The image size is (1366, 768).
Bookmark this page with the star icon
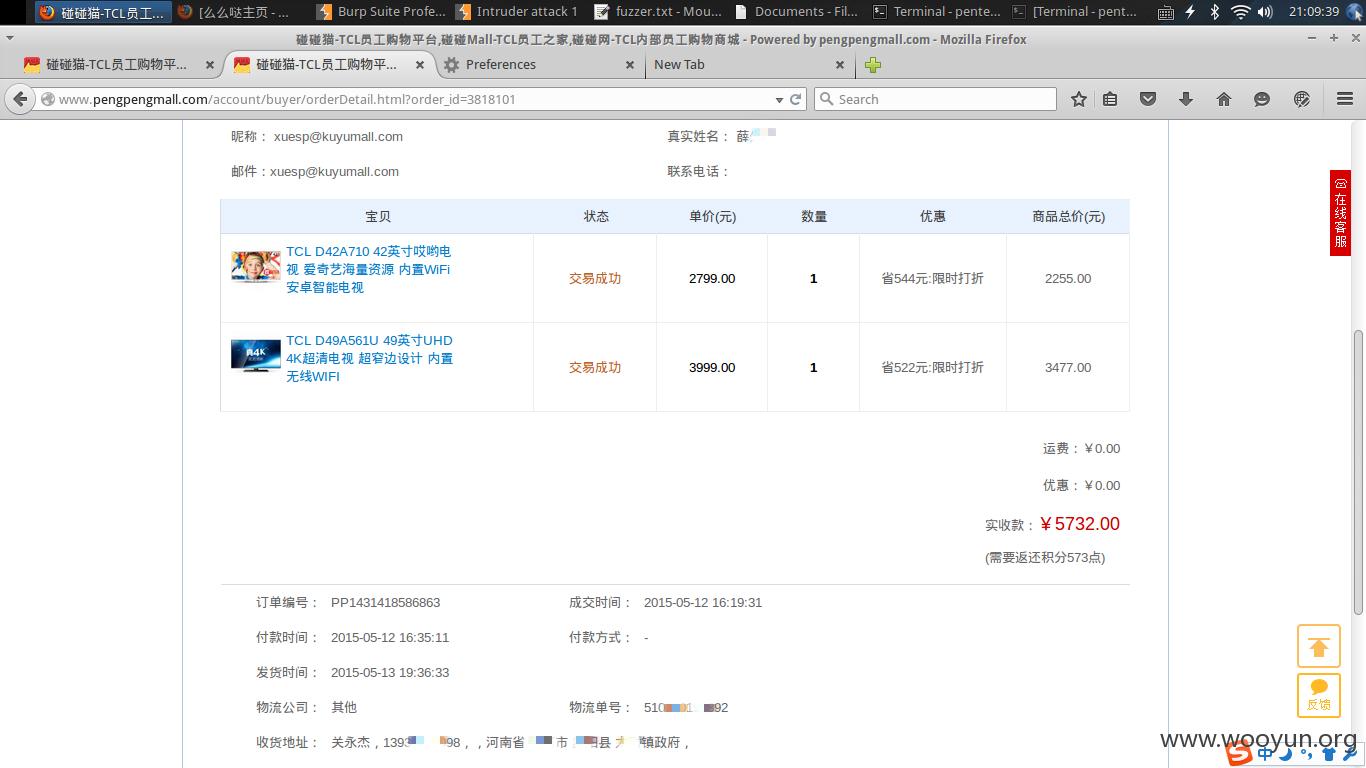(1079, 99)
